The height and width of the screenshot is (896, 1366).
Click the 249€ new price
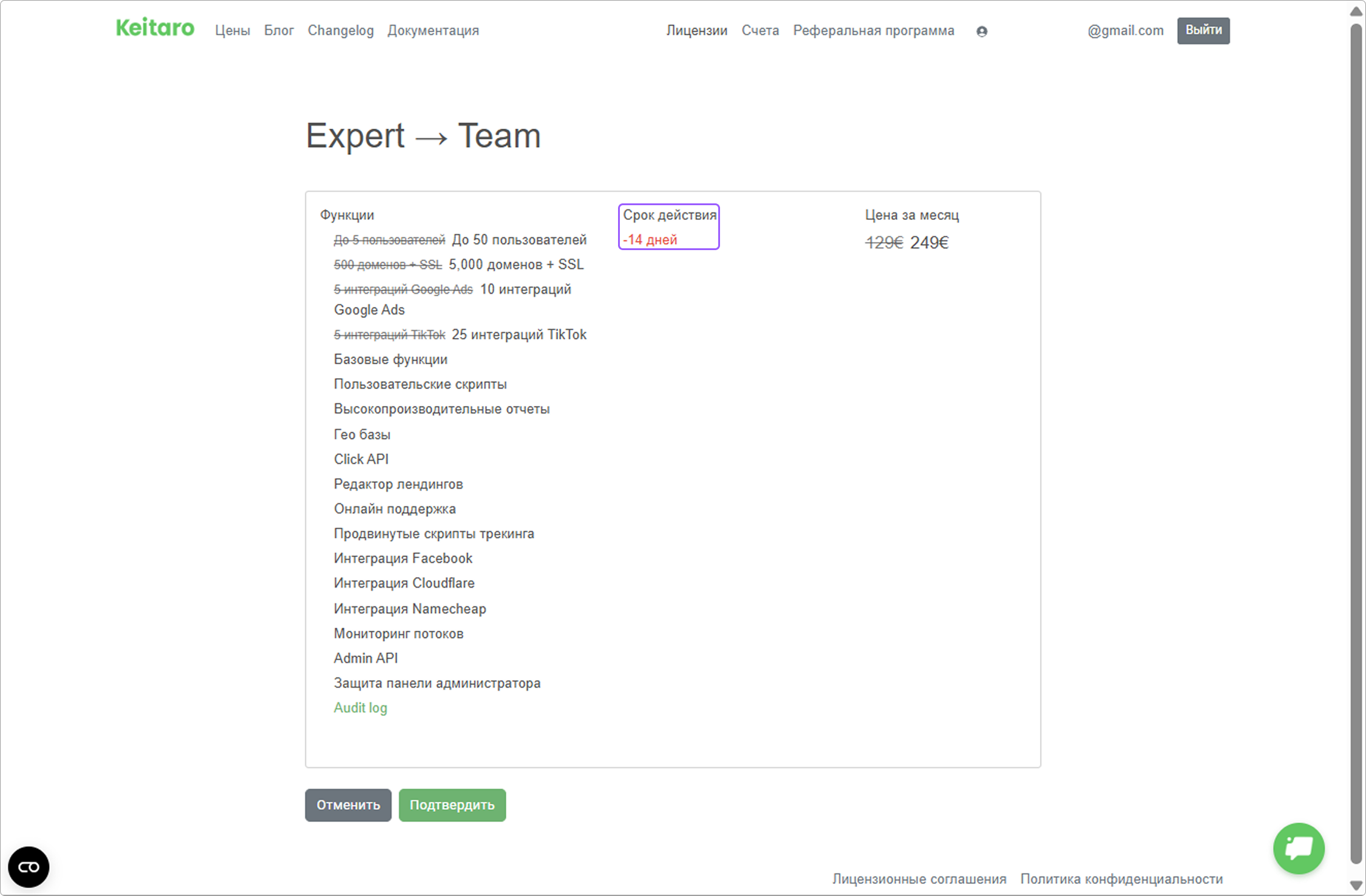tap(929, 242)
